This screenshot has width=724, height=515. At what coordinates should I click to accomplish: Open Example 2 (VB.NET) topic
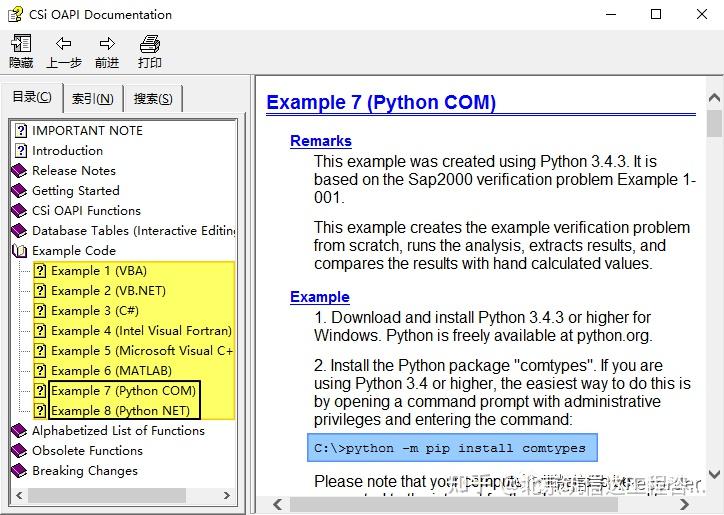[109, 291]
